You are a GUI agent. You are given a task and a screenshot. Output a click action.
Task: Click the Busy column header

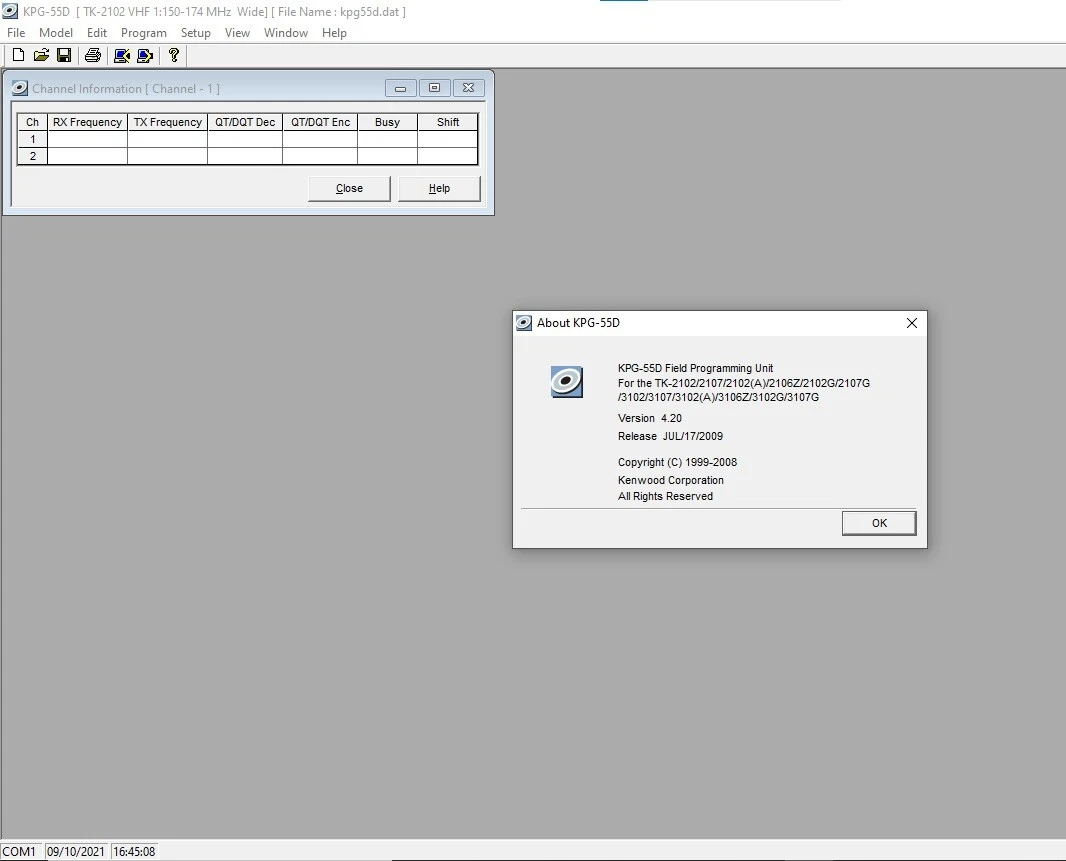click(388, 122)
